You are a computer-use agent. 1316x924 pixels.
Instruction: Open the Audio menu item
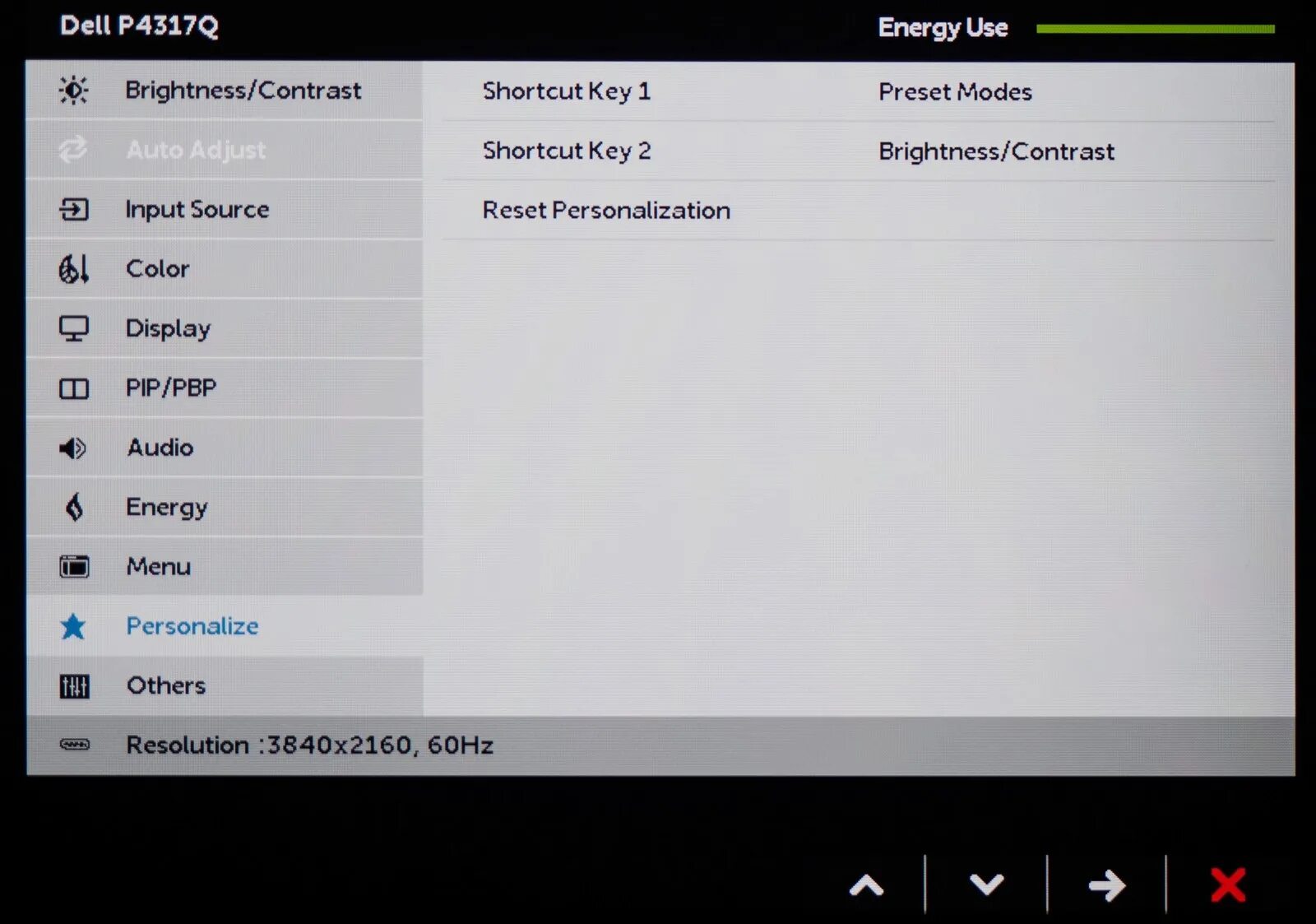225,448
